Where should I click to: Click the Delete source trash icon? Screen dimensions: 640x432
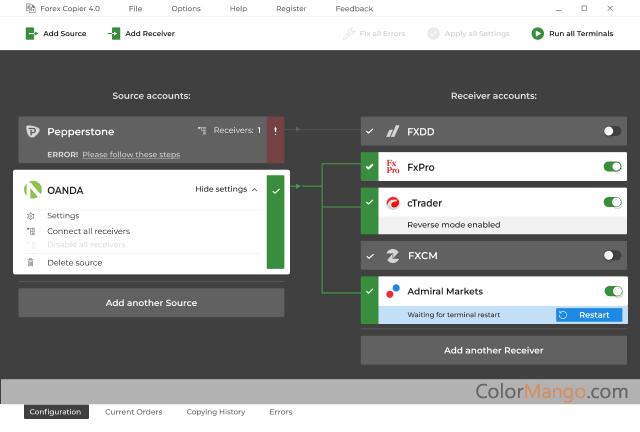(x=30, y=263)
